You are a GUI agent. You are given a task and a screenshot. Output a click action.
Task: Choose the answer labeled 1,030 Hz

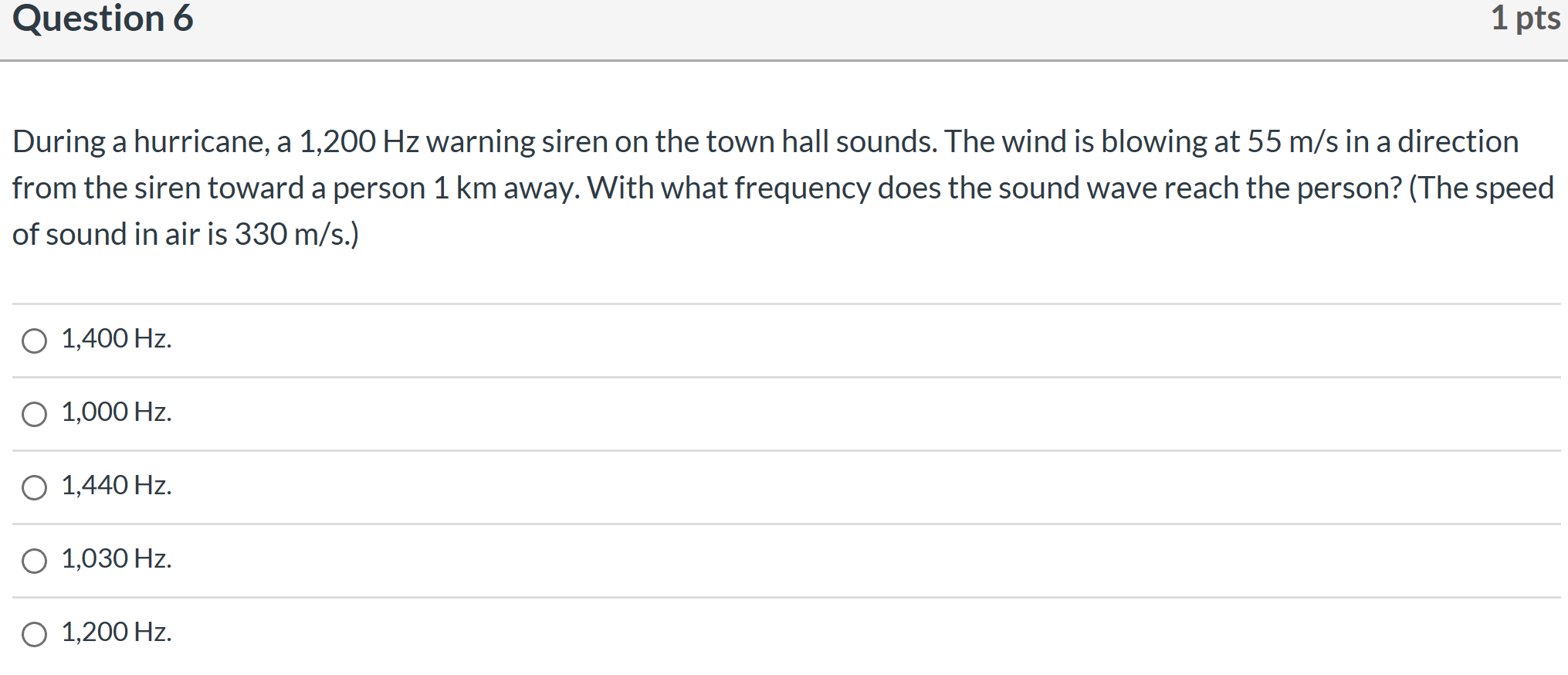tap(115, 558)
